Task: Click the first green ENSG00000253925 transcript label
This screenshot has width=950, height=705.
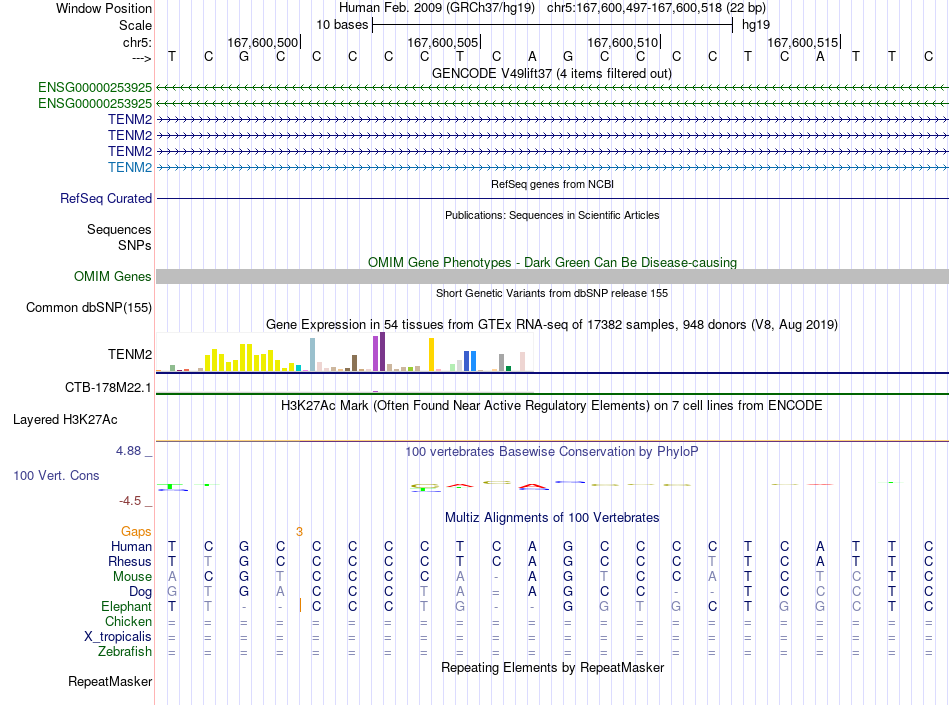Action: click(x=95, y=88)
